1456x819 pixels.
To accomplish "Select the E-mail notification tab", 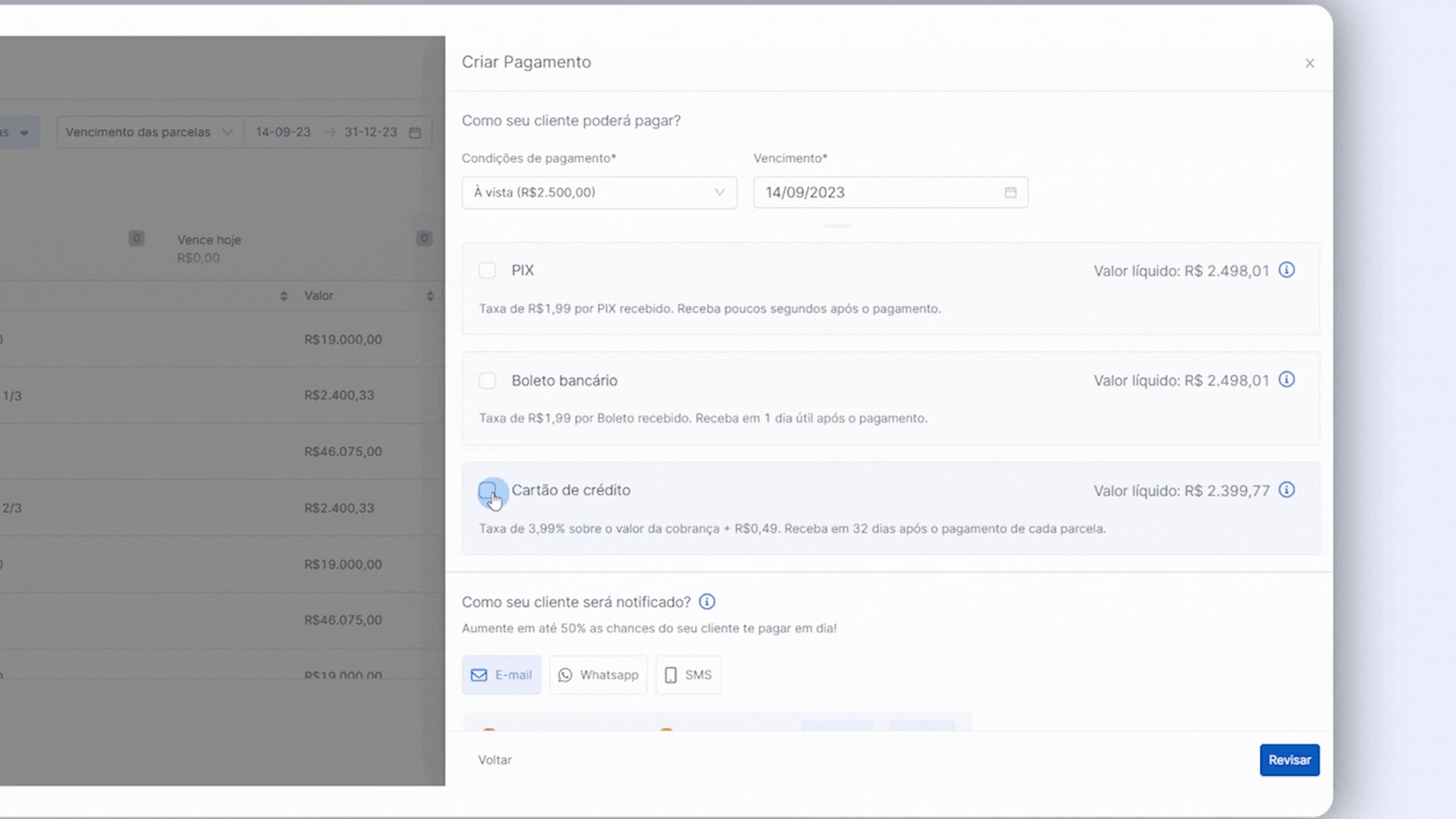I will (x=501, y=675).
